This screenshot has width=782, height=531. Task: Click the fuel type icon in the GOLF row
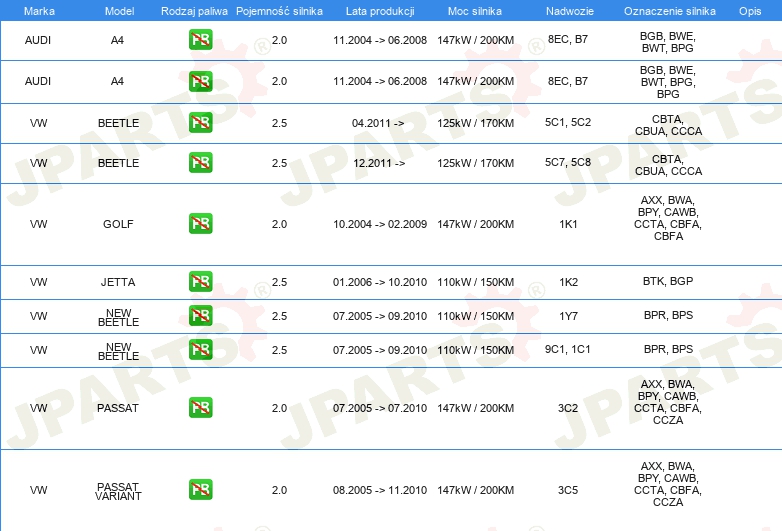pyautogui.click(x=200, y=223)
